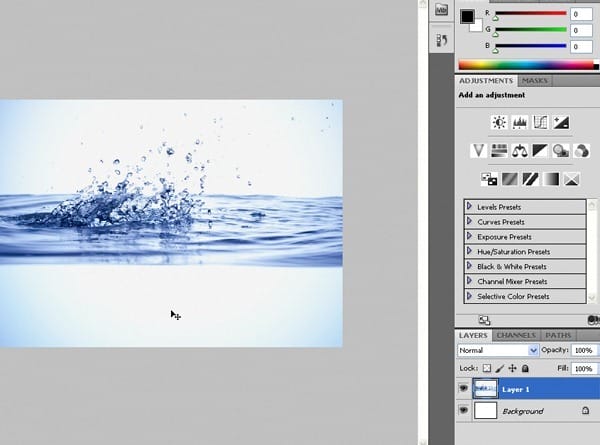Click the black foreground color swatch

467,16
